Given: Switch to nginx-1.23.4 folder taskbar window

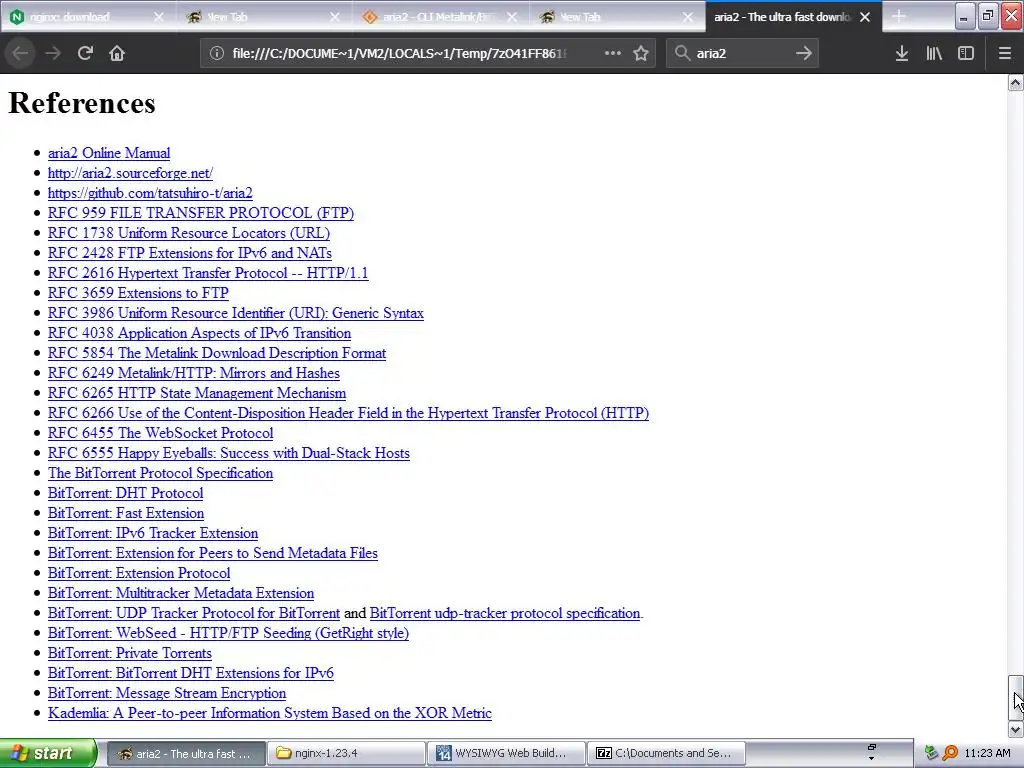Looking at the screenshot, I should (x=346, y=754).
